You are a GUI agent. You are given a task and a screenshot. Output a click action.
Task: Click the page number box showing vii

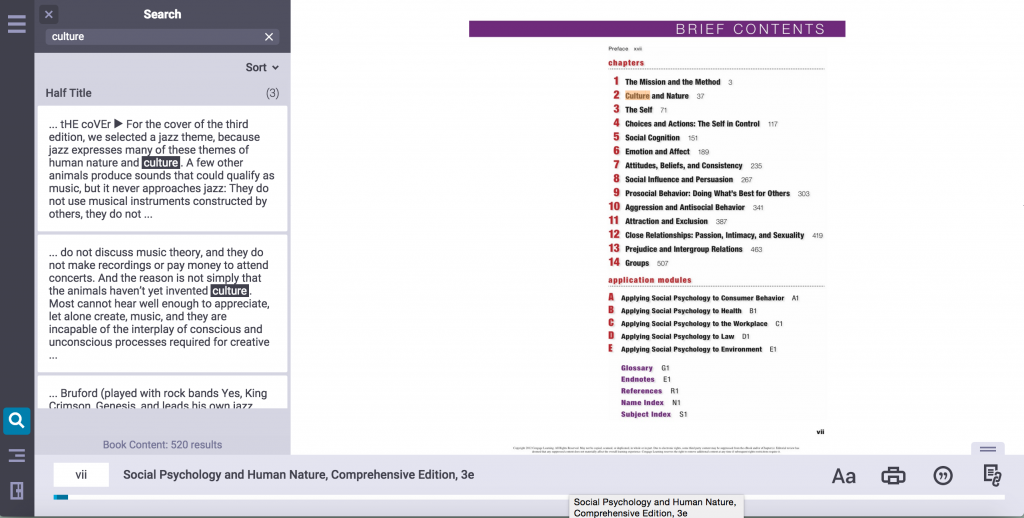81,475
